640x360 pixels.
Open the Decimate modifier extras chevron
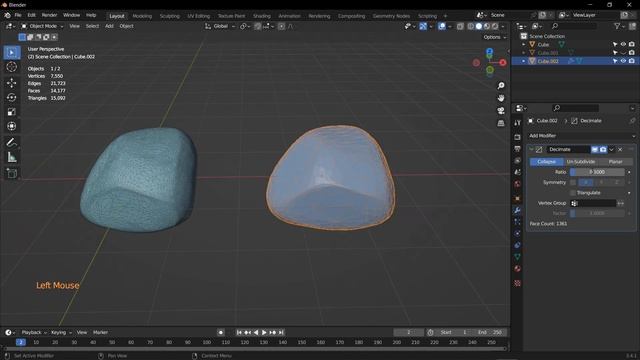pos(611,149)
